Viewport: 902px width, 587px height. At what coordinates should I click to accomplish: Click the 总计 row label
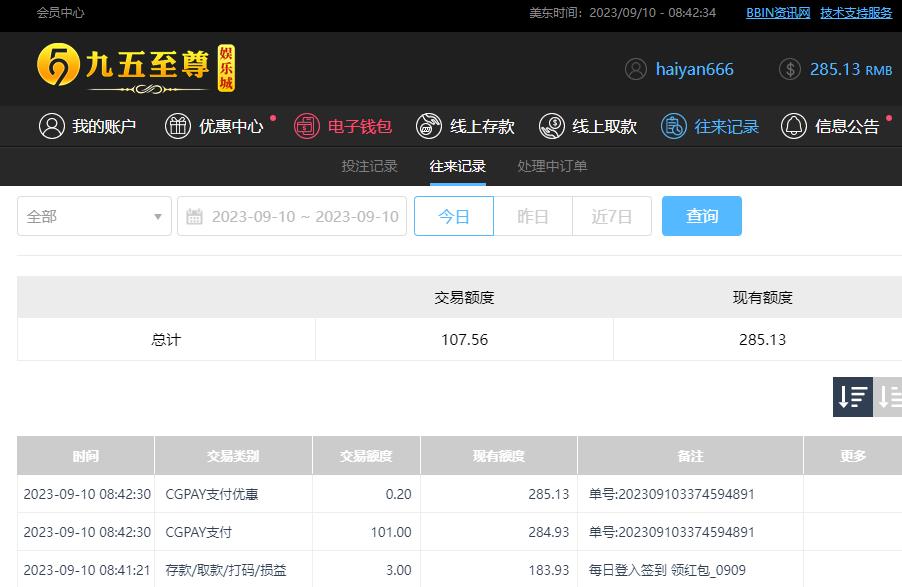pos(166,340)
